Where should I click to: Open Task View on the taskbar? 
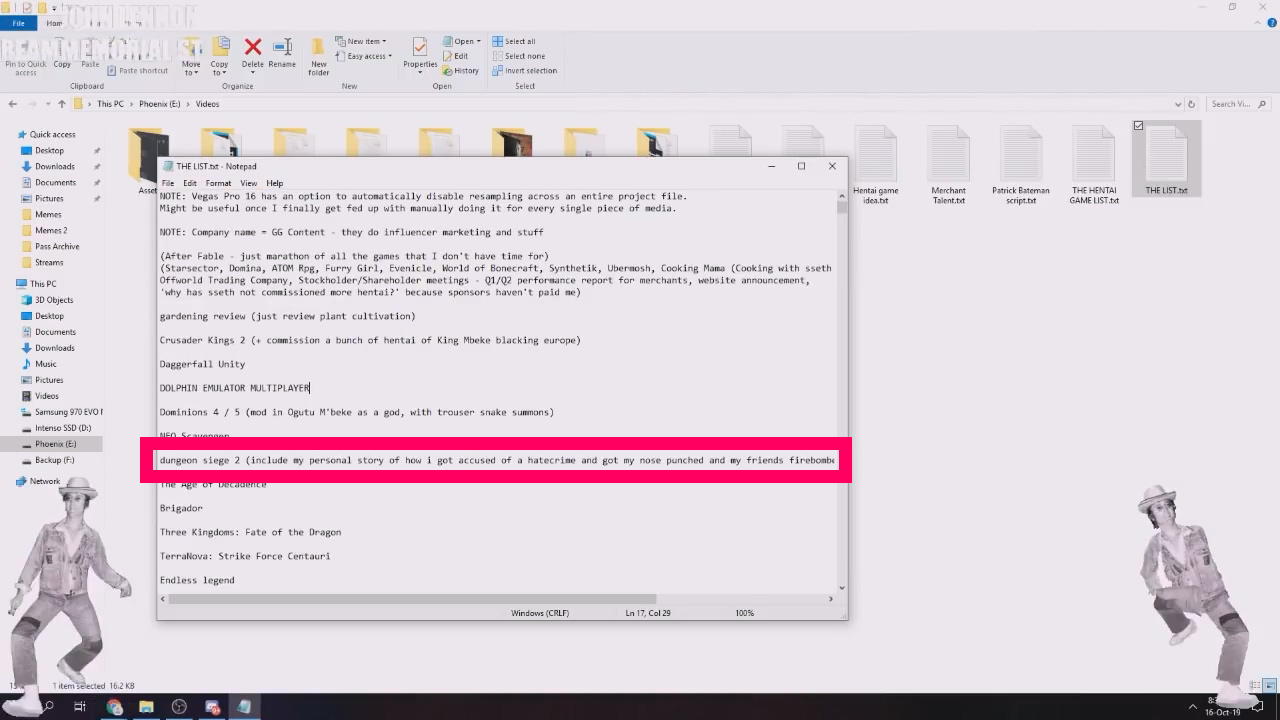[80, 707]
